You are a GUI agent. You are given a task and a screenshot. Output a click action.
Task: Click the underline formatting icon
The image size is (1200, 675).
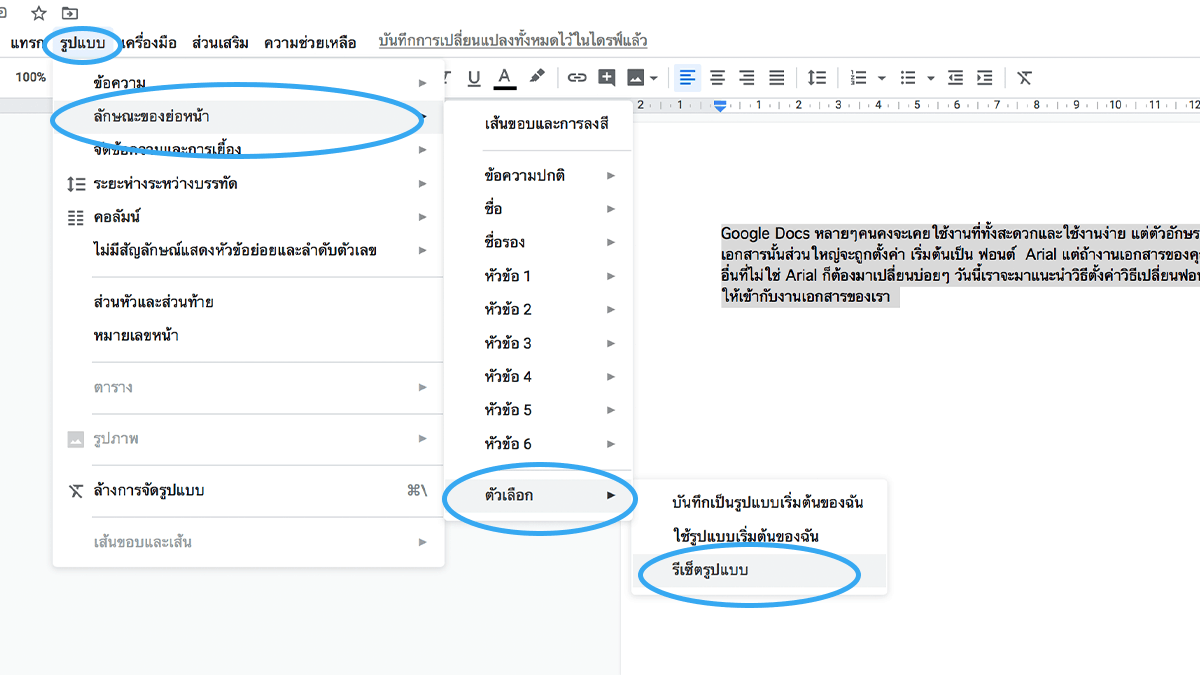pos(474,77)
